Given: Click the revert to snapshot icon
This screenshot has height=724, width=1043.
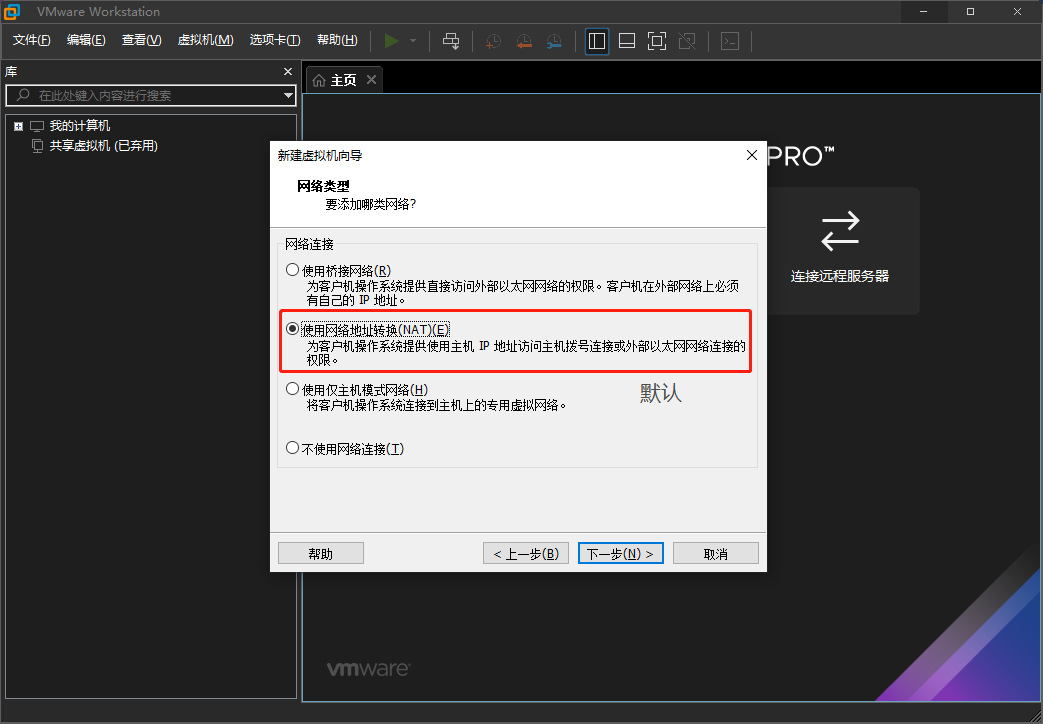Looking at the screenshot, I should (524, 41).
